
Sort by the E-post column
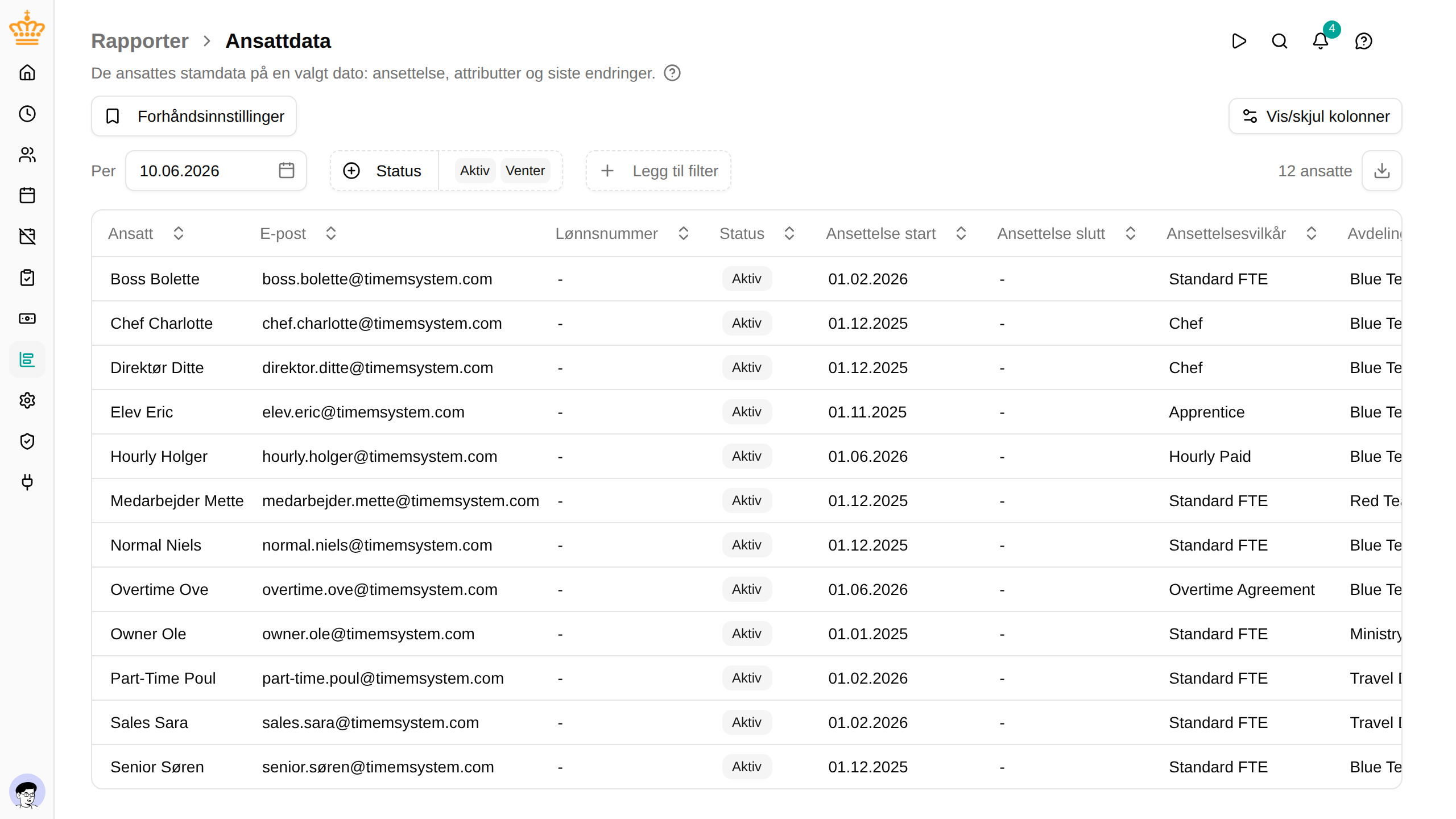click(299, 233)
